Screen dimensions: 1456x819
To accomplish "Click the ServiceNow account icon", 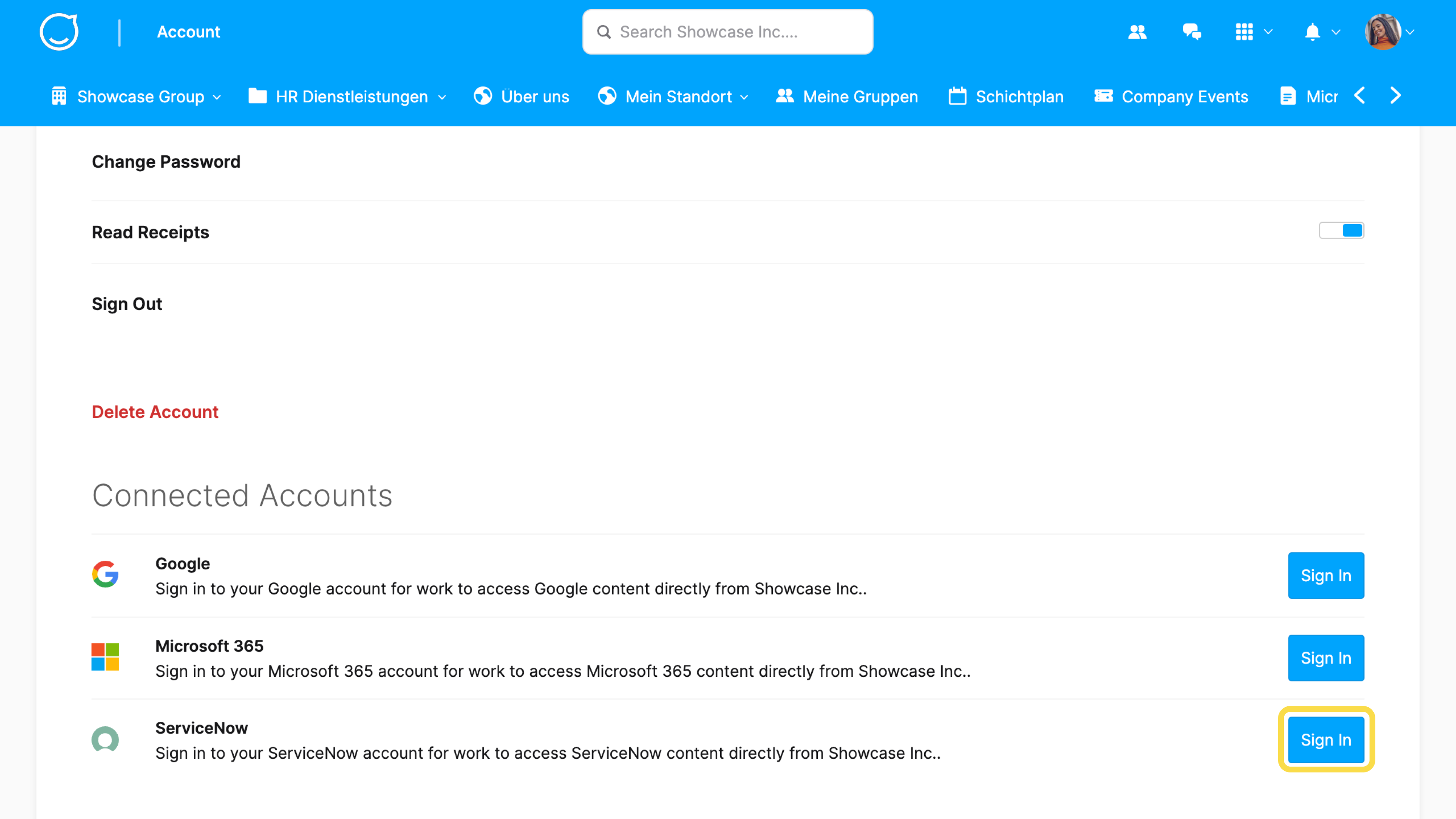I will tap(105, 739).
